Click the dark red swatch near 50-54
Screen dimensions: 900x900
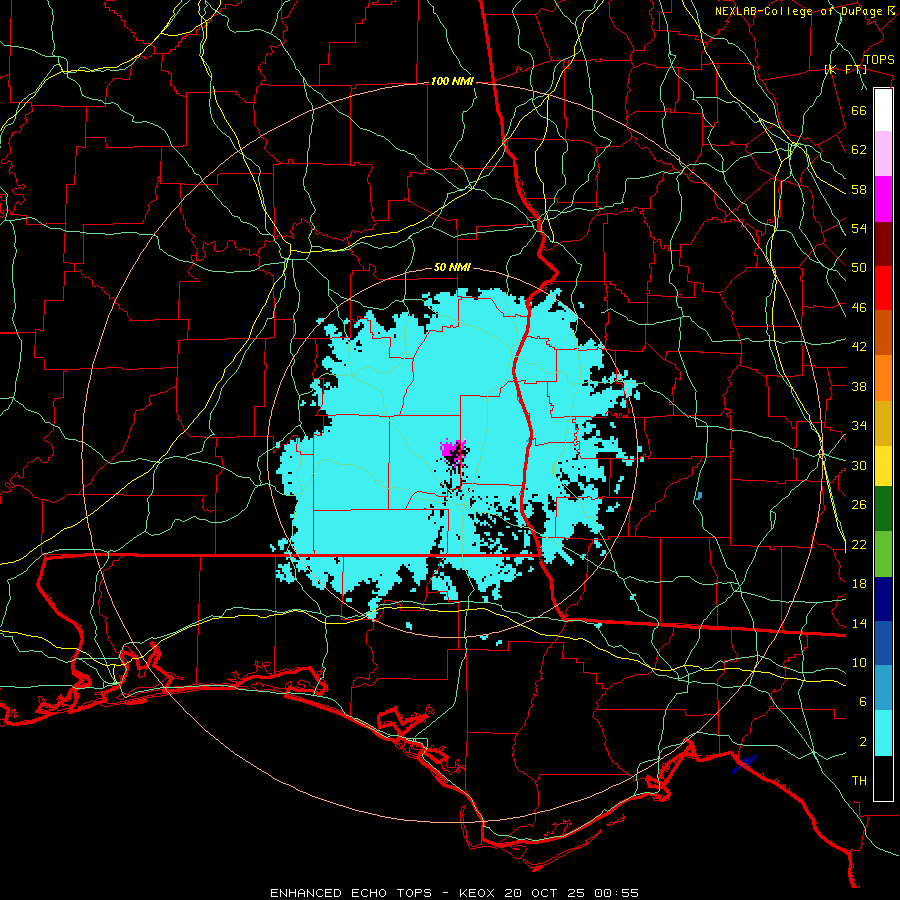(883, 244)
